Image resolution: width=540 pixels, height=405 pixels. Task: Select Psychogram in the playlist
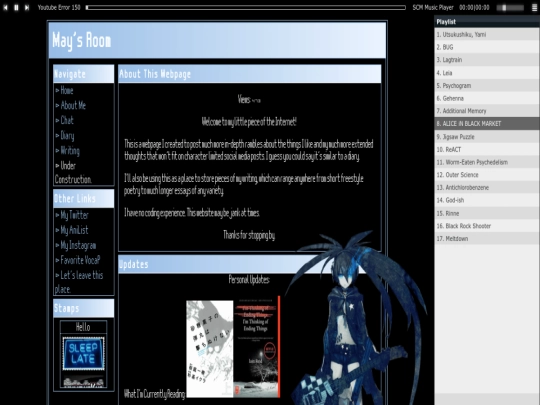[487, 85]
